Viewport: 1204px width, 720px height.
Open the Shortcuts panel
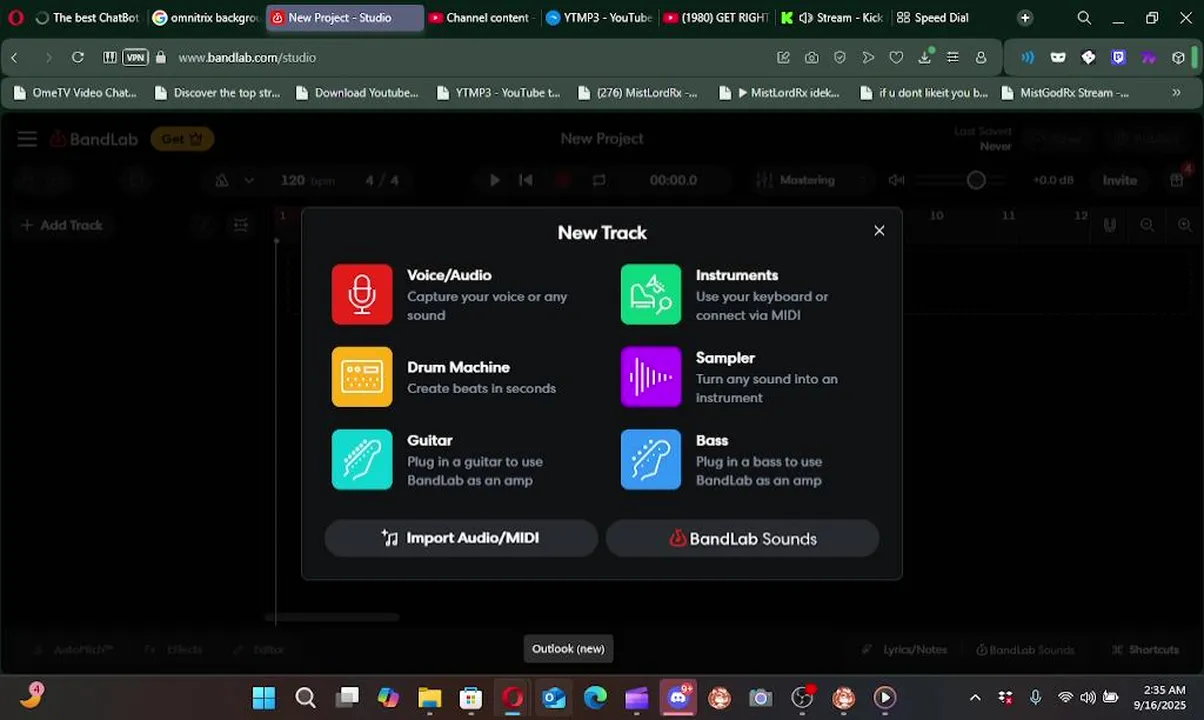point(1145,650)
